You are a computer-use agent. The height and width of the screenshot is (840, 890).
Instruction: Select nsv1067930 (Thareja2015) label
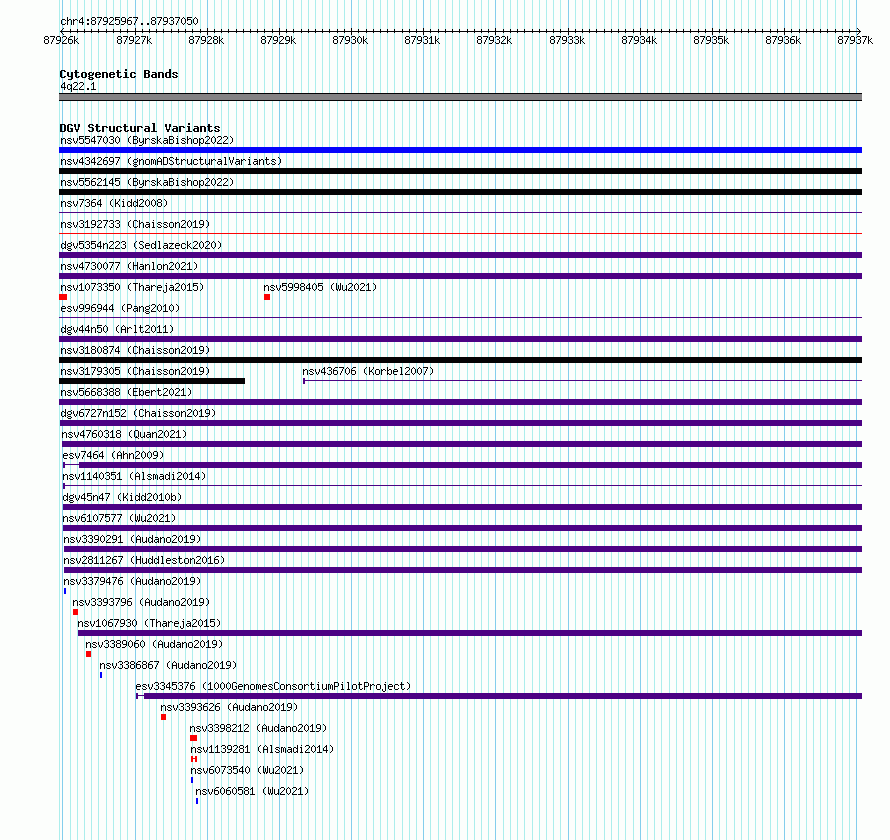149,623
